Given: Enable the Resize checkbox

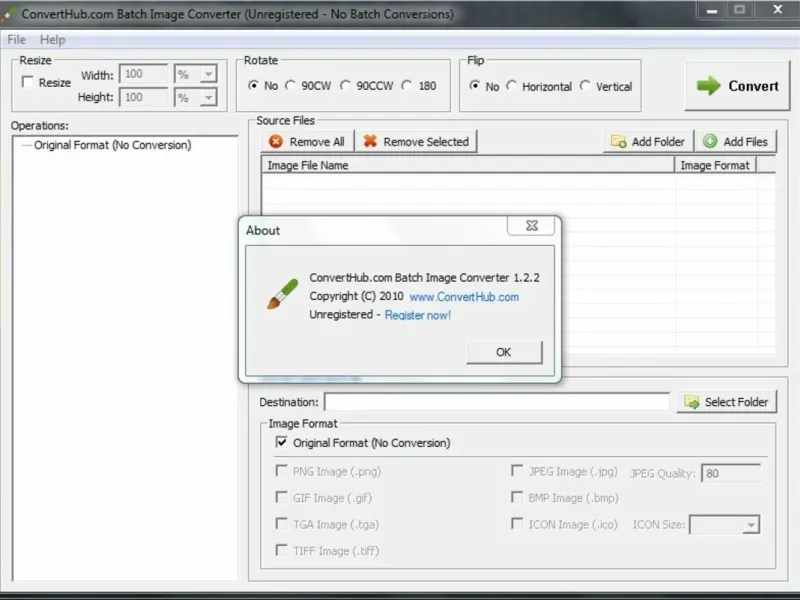Looking at the screenshot, I should tap(28, 82).
